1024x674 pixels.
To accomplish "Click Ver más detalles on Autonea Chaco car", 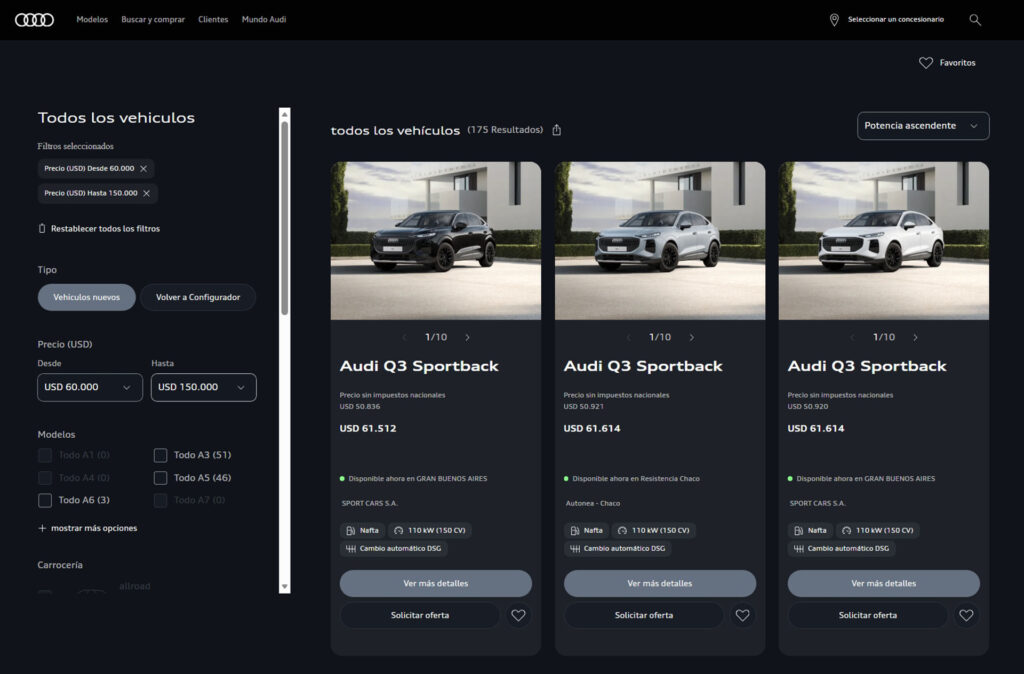I will (660, 583).
